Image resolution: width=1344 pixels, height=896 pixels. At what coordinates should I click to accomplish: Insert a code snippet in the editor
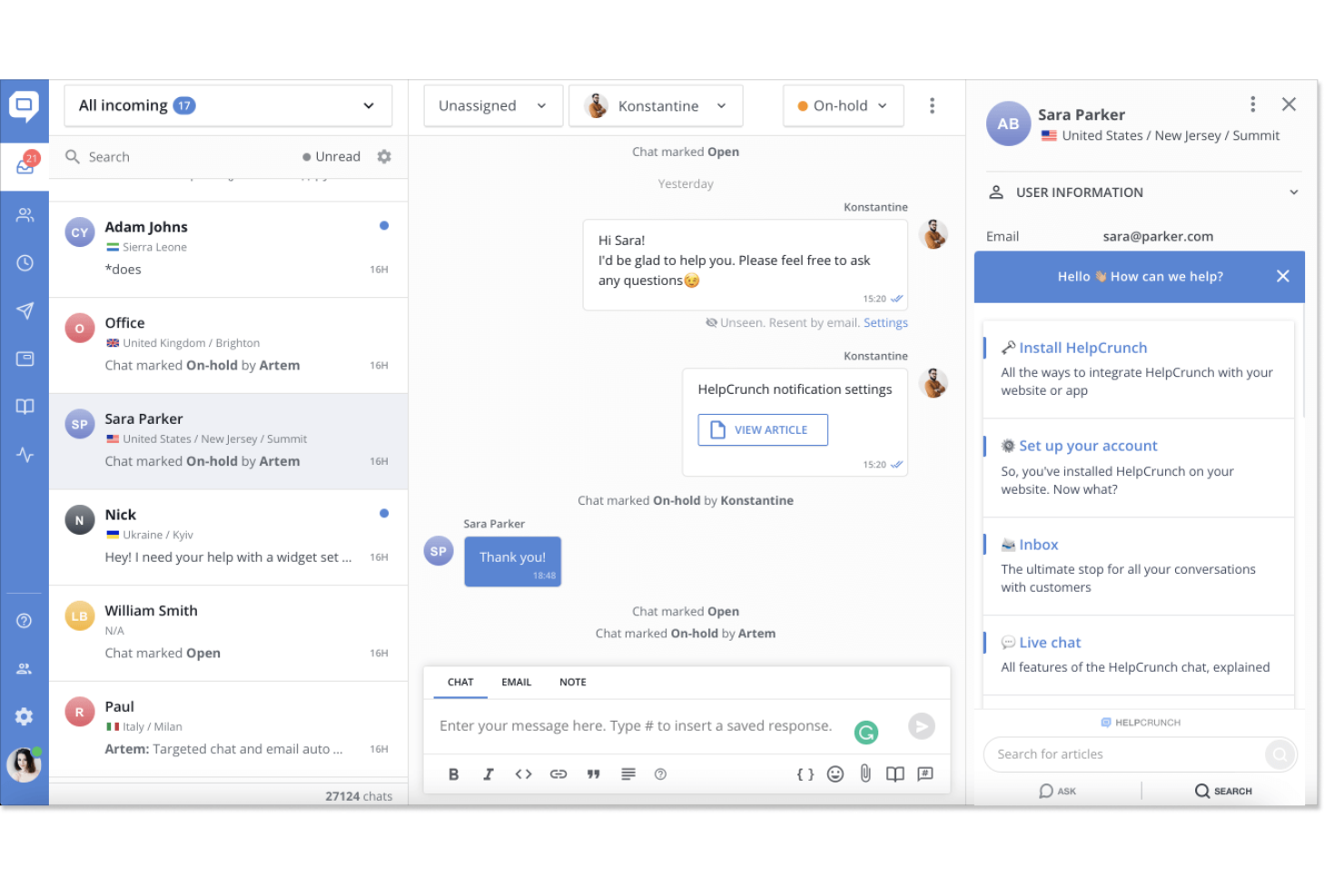point(523,773)
